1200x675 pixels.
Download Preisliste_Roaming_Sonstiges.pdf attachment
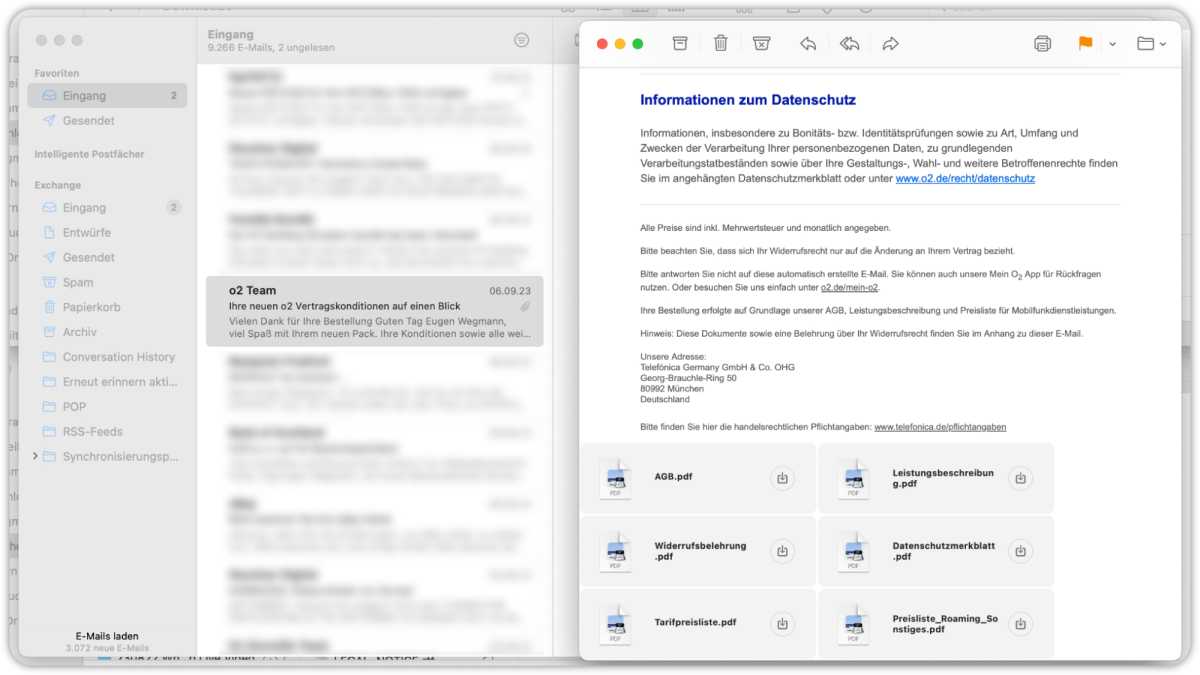[1020, 623]
